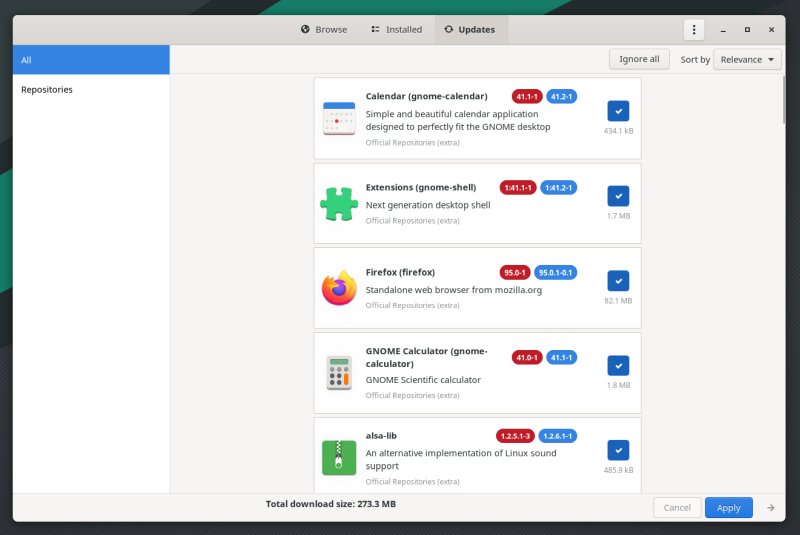The image size is (800, 535).
Task: Select Repositories in the sidebar
Action: point(91,89)
